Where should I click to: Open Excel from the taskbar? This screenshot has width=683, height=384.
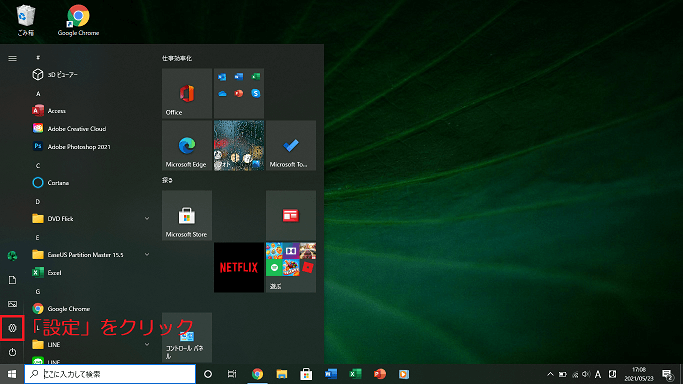pyautogui.click(x=355, y=374)
